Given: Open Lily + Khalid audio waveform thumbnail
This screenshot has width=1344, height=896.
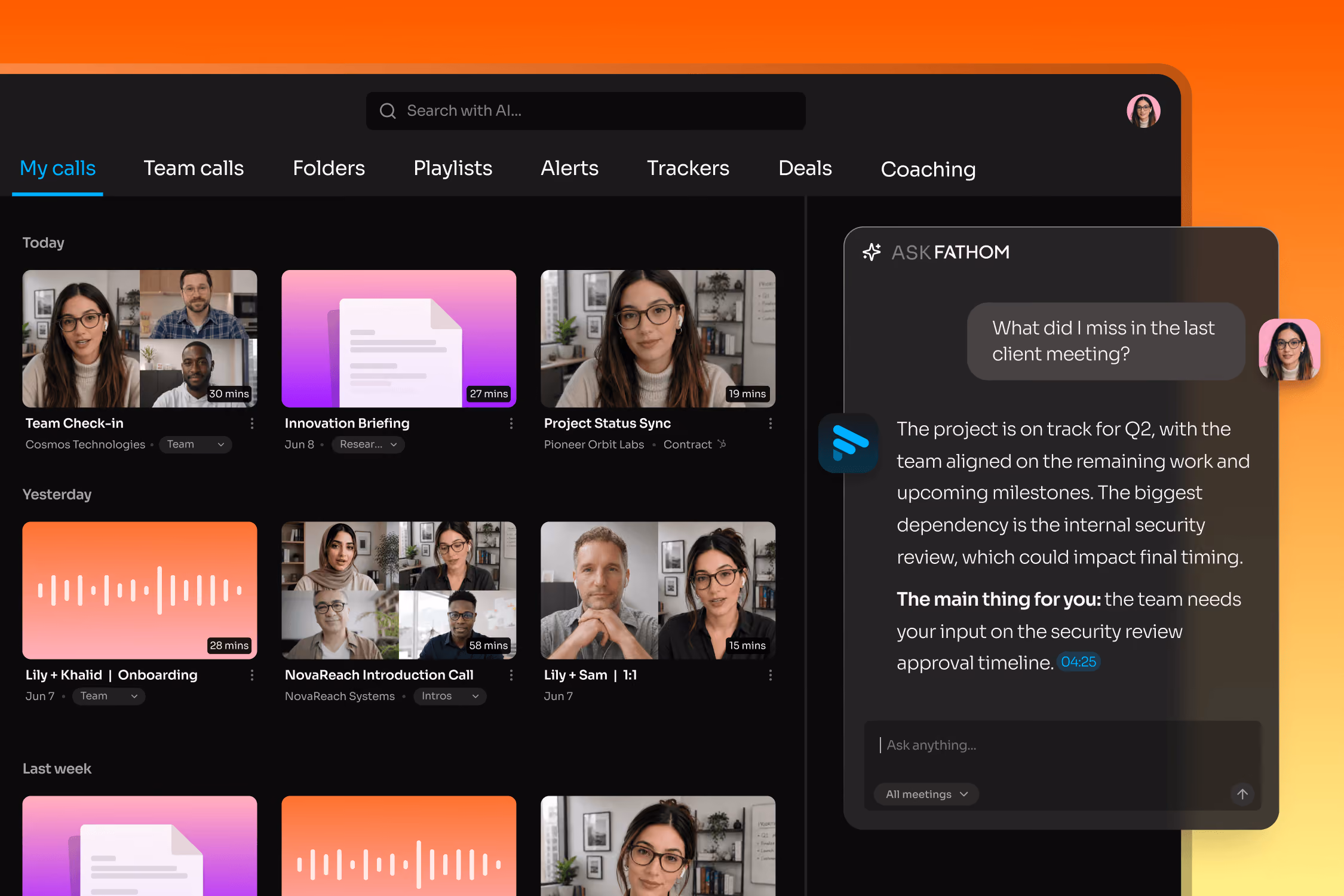Looking at the screenshot, I should click(140, 590).
